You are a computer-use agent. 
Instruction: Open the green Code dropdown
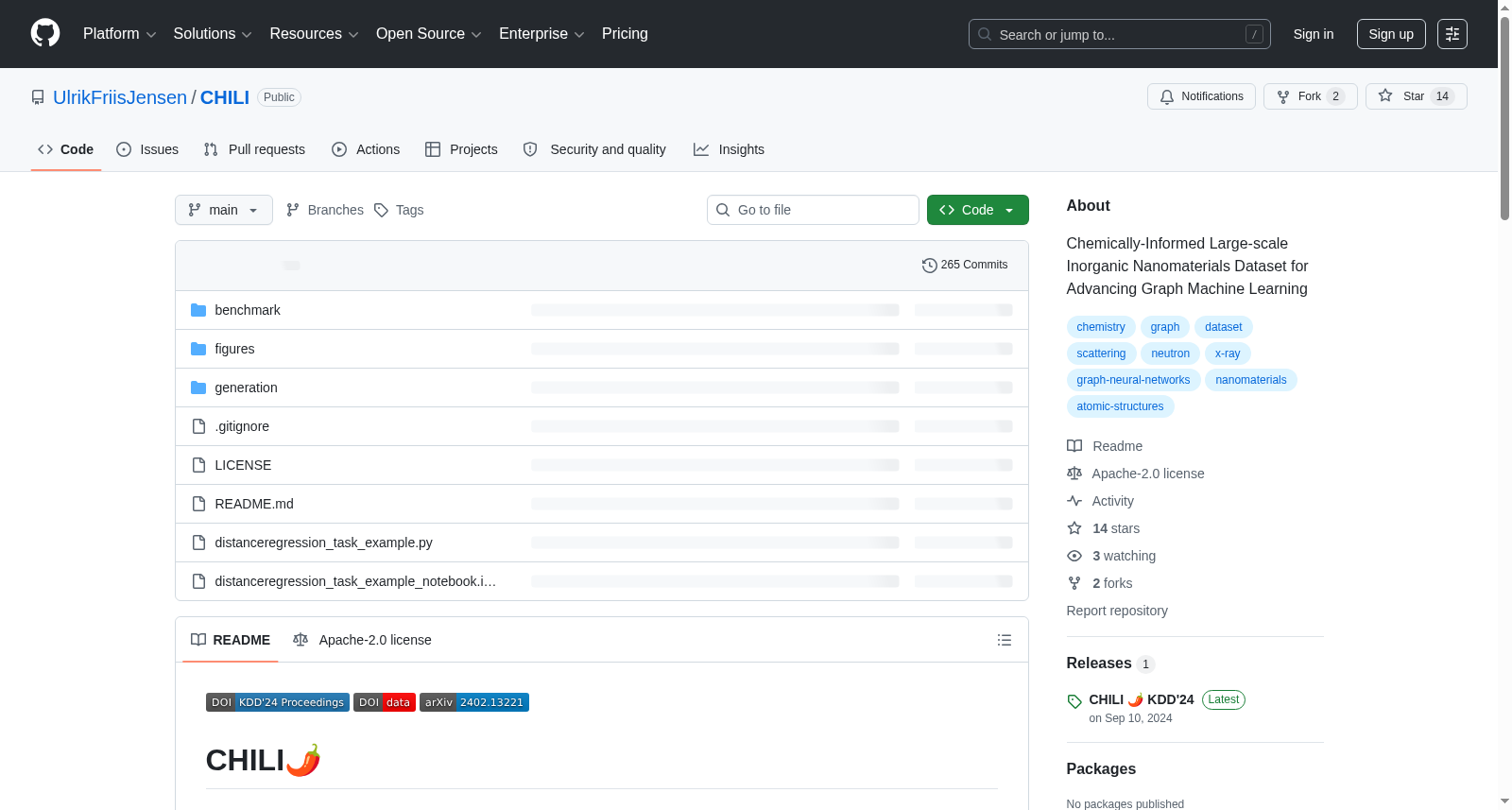pyautogui.click(x=977, y=210)
